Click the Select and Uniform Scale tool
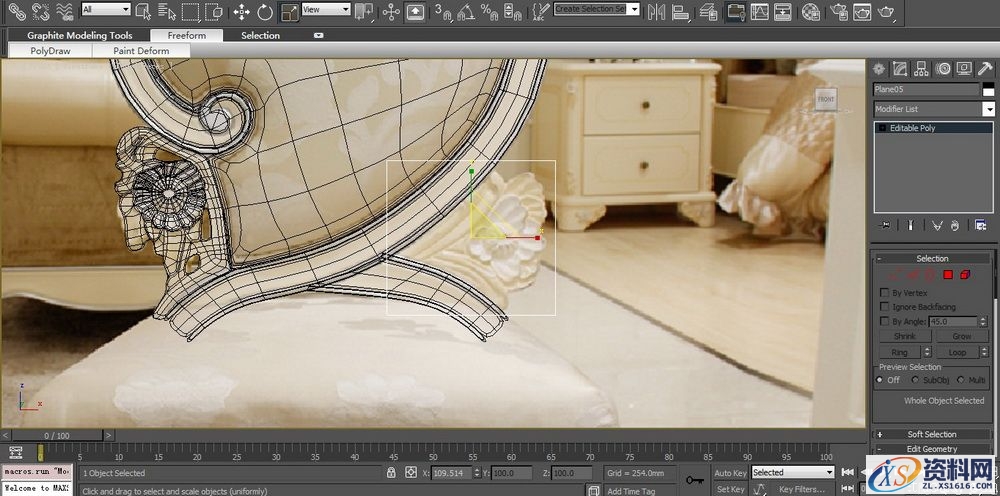The image size is (1000, 496). [x=289, y=11]
